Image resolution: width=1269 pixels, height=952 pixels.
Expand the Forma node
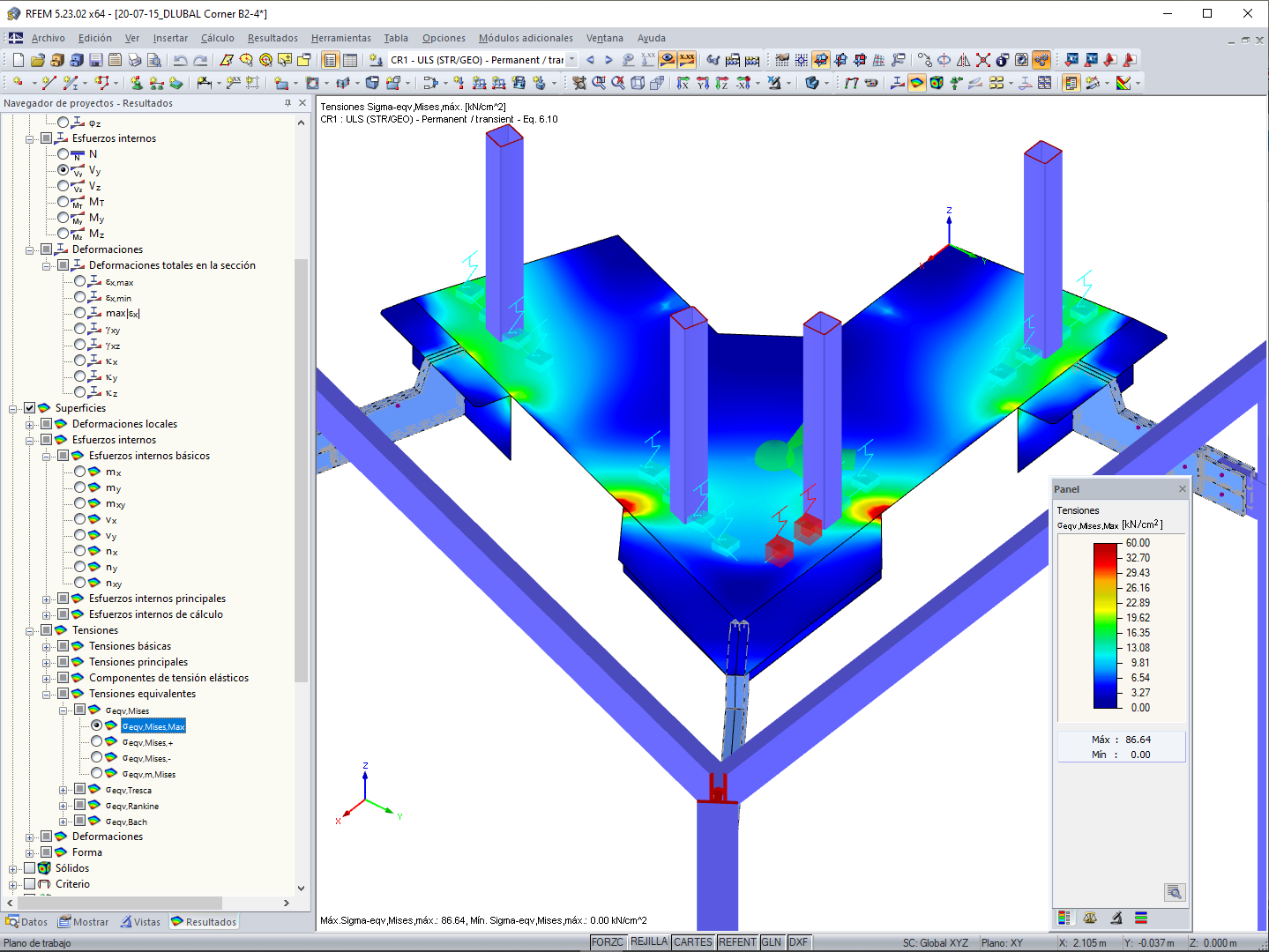pos(30,852)
